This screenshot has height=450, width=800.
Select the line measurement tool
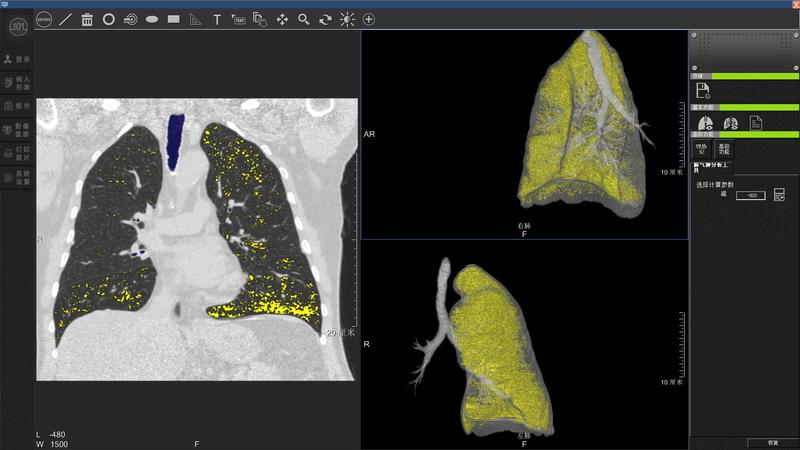click(x=65, y=20)
